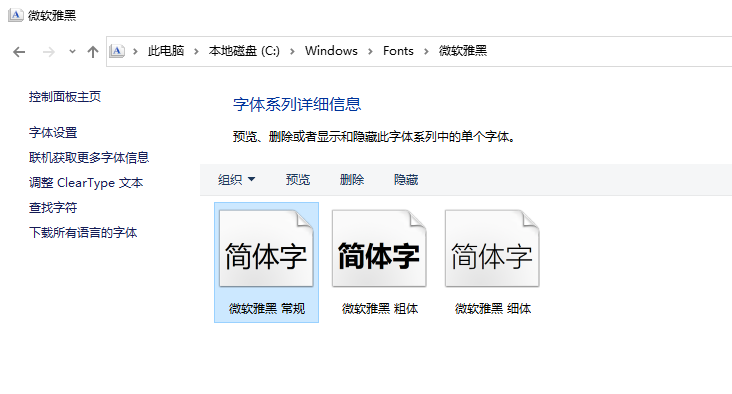This screenshot has width=732, height=394.
Task: Open 控制面板主页 link
Action: [x=65, y=97]
